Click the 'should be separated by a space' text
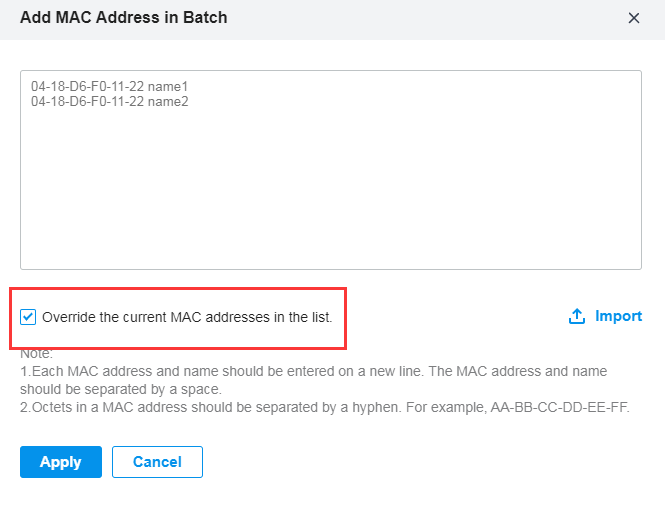The width and height of the screenshot is (665, 515). click(x=121, y=389)
